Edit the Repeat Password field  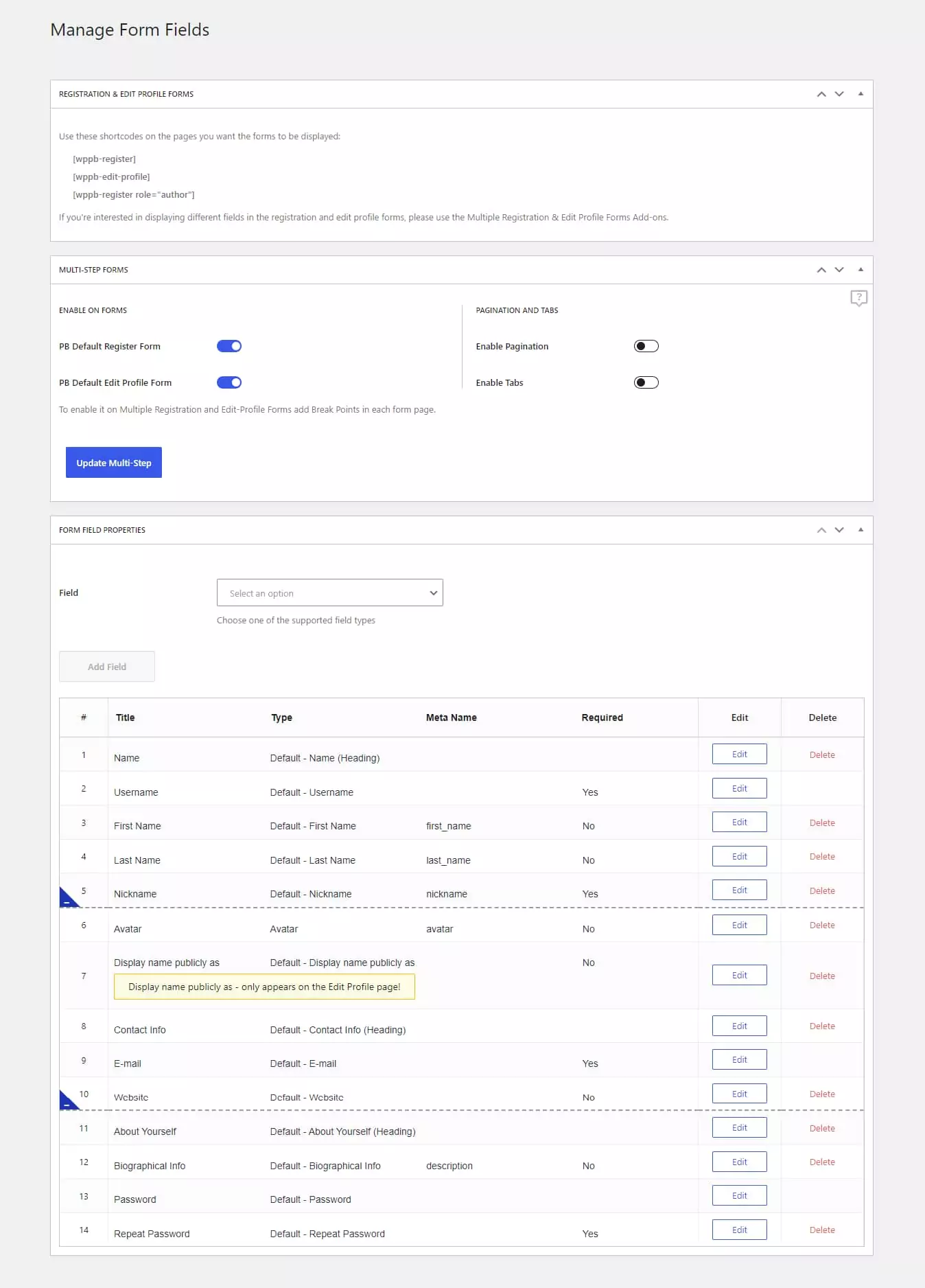tap(739, 1230)
